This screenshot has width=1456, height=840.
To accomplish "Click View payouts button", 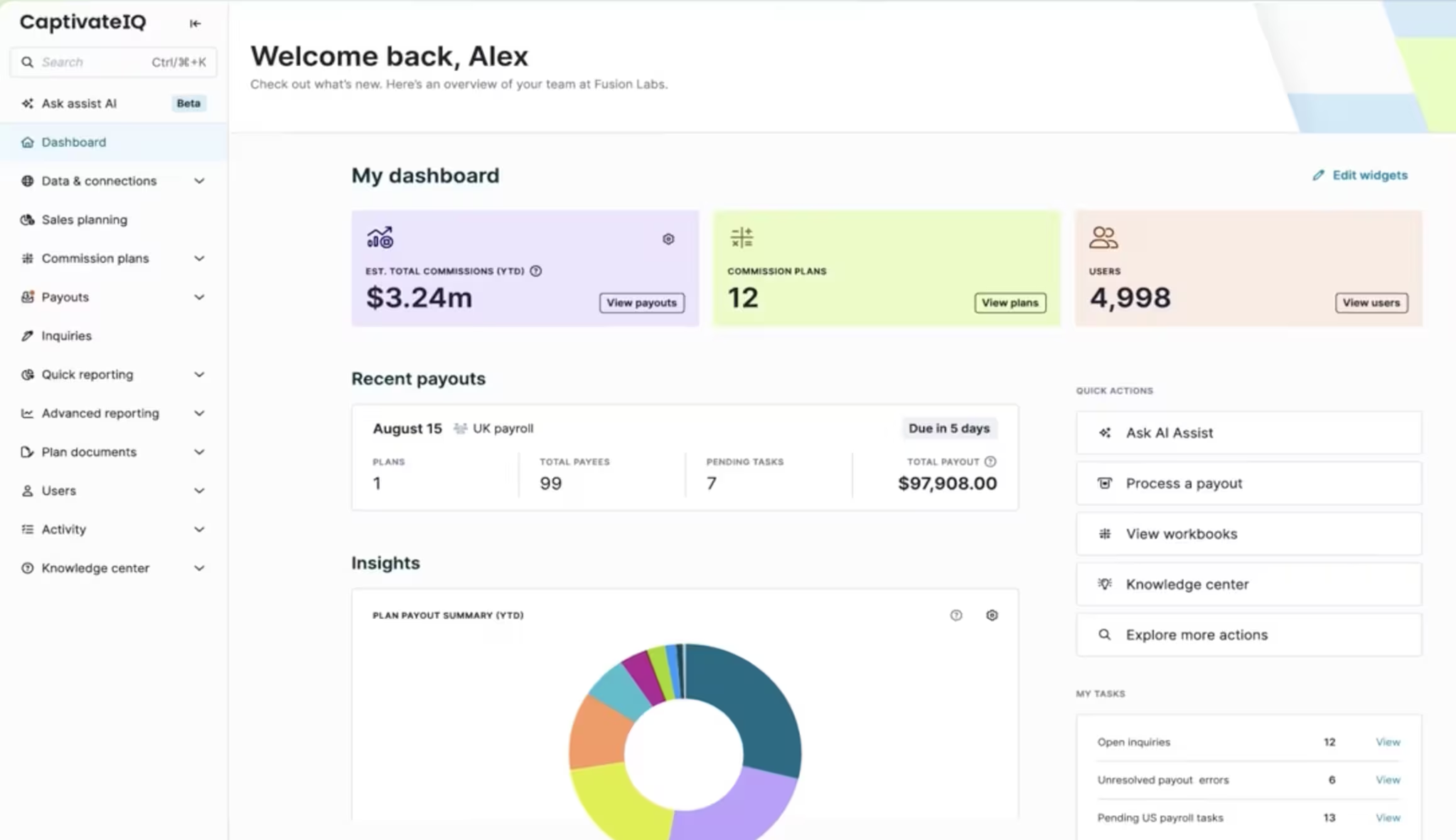I will 642,303.
